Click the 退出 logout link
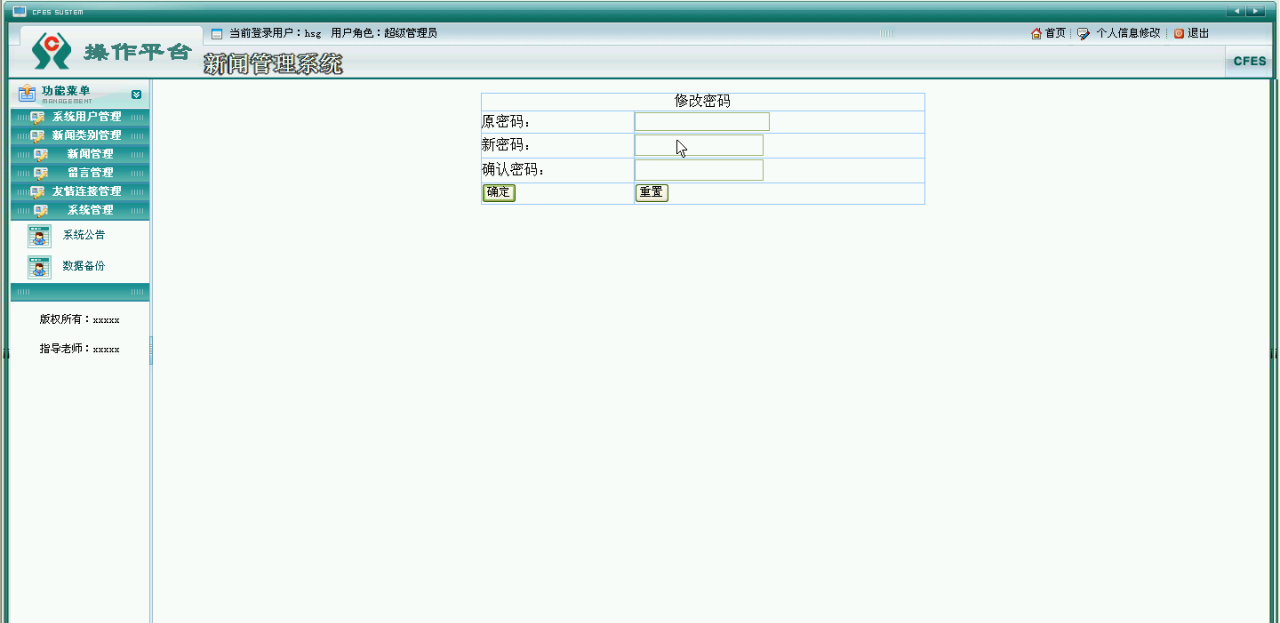This screenshot has height=623, width=1280. (1198, 33)
